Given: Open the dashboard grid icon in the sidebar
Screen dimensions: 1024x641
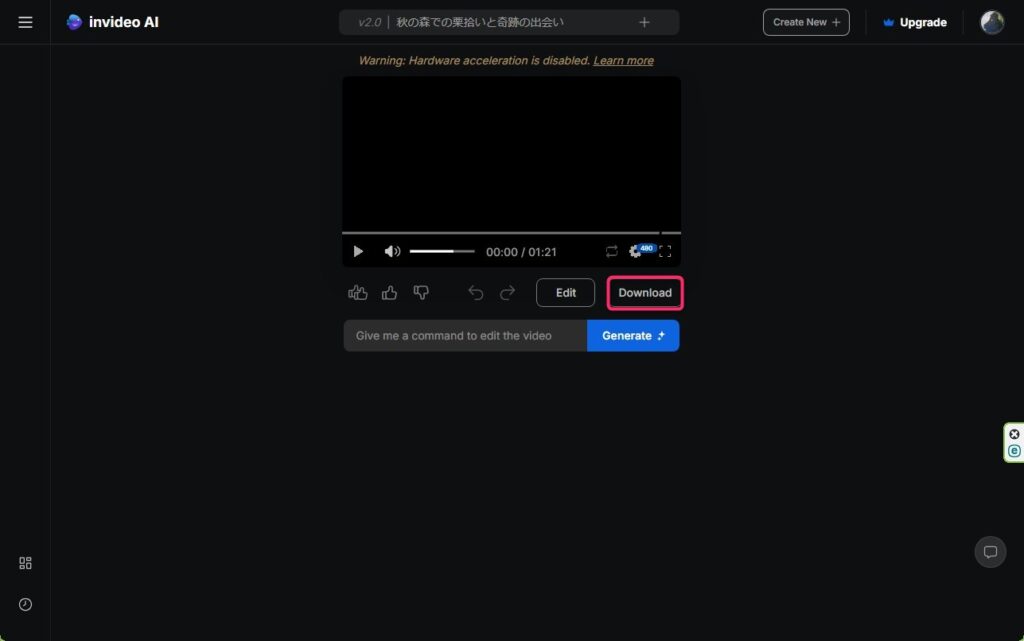Looking at the screenshot, I should coord(26,563).
